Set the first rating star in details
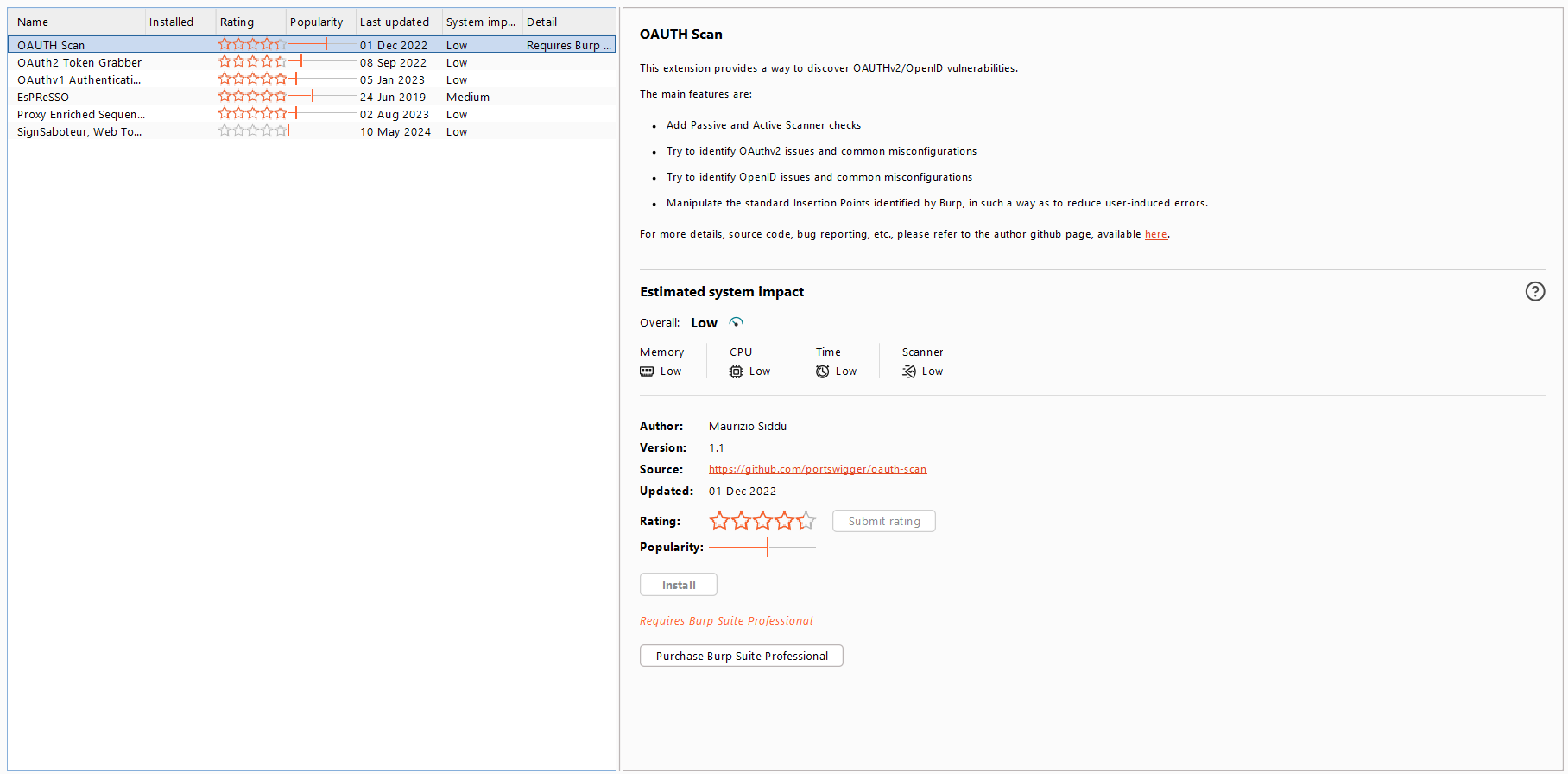Viewport: 1568px width, 774px height. [718, 521]
